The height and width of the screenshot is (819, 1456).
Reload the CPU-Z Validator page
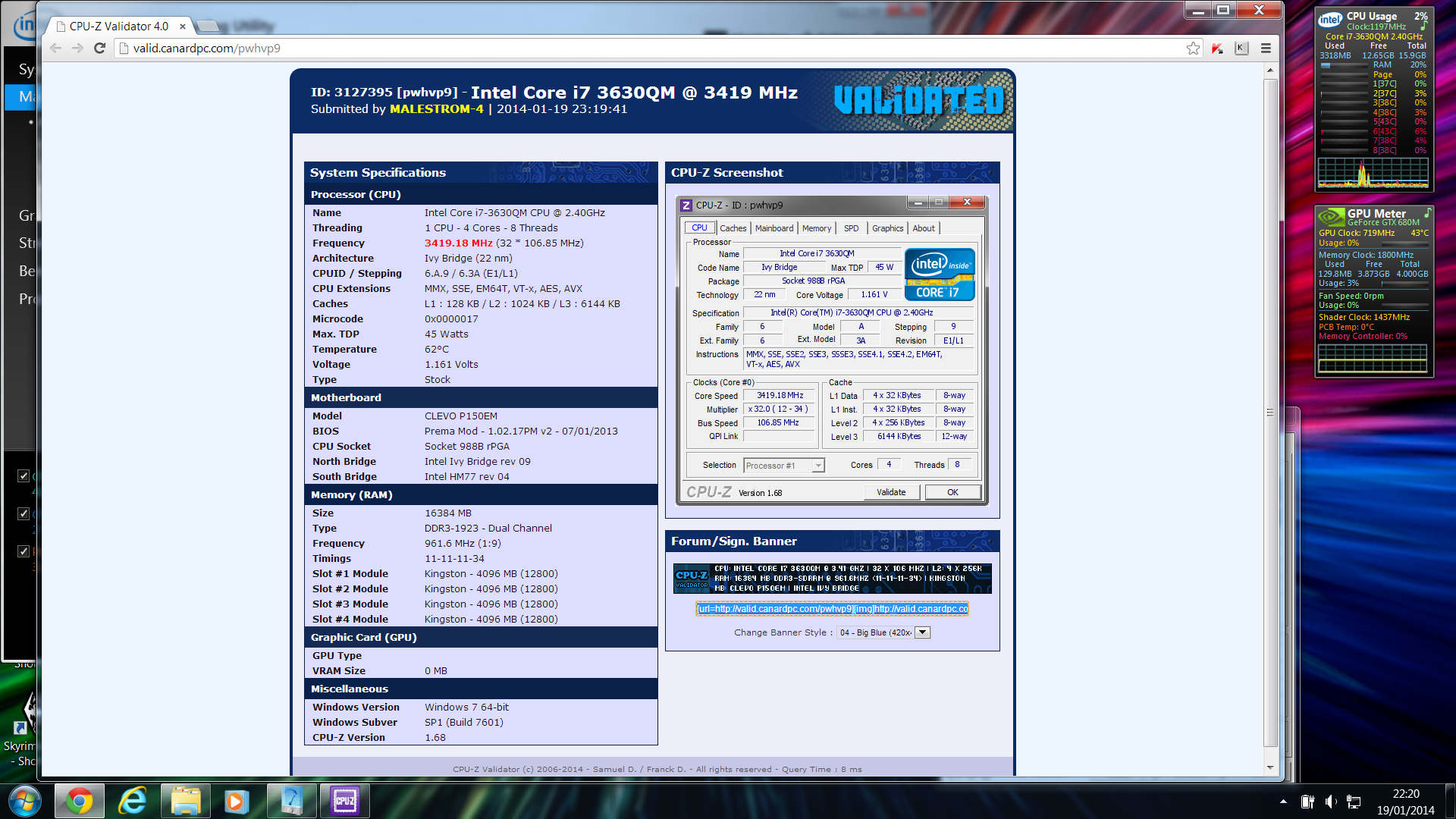pyautogui.click(x=99, y=48)
